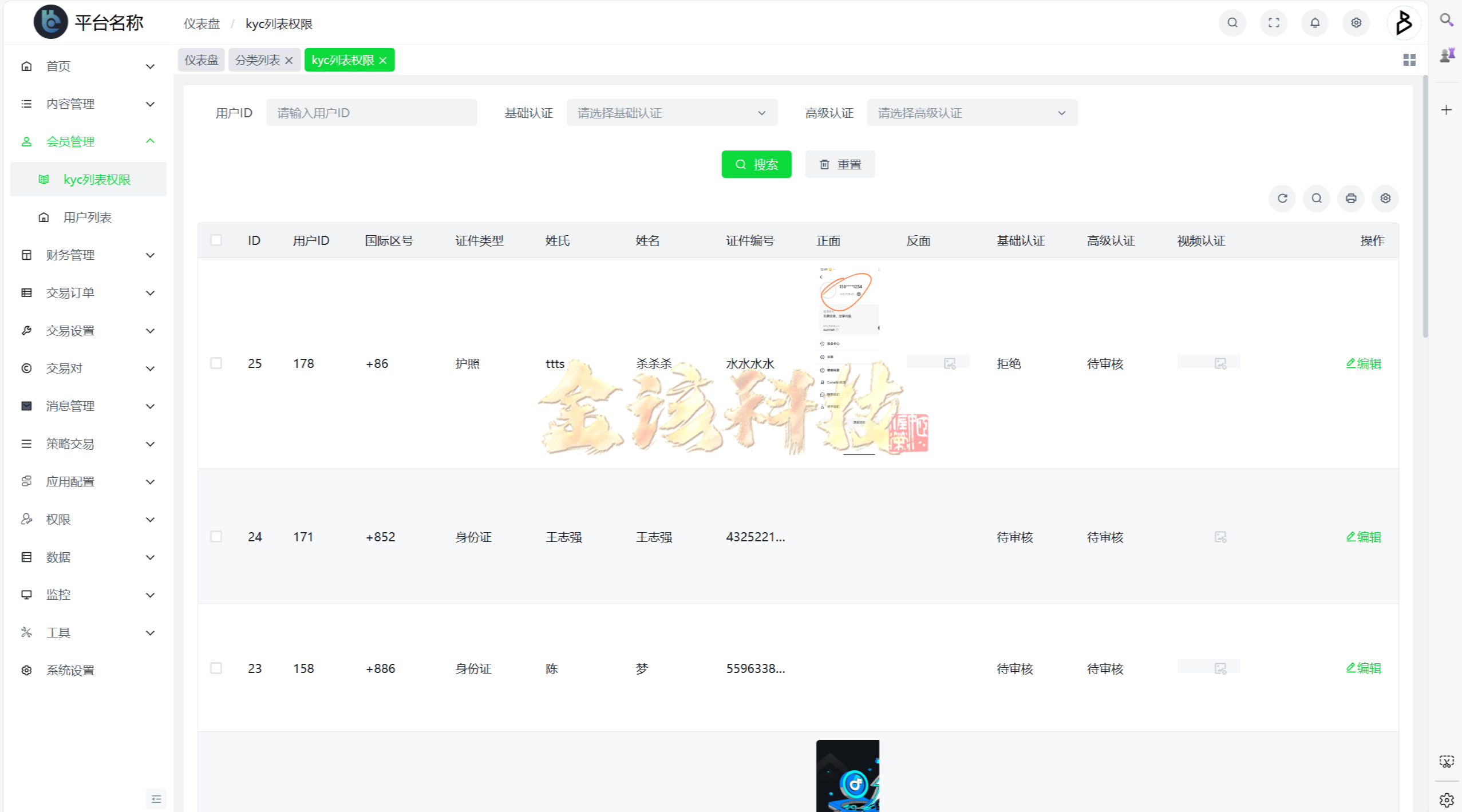Open the header settings gear
Viewport: 1462px width, 812px height.
[x=1356, y=23]
